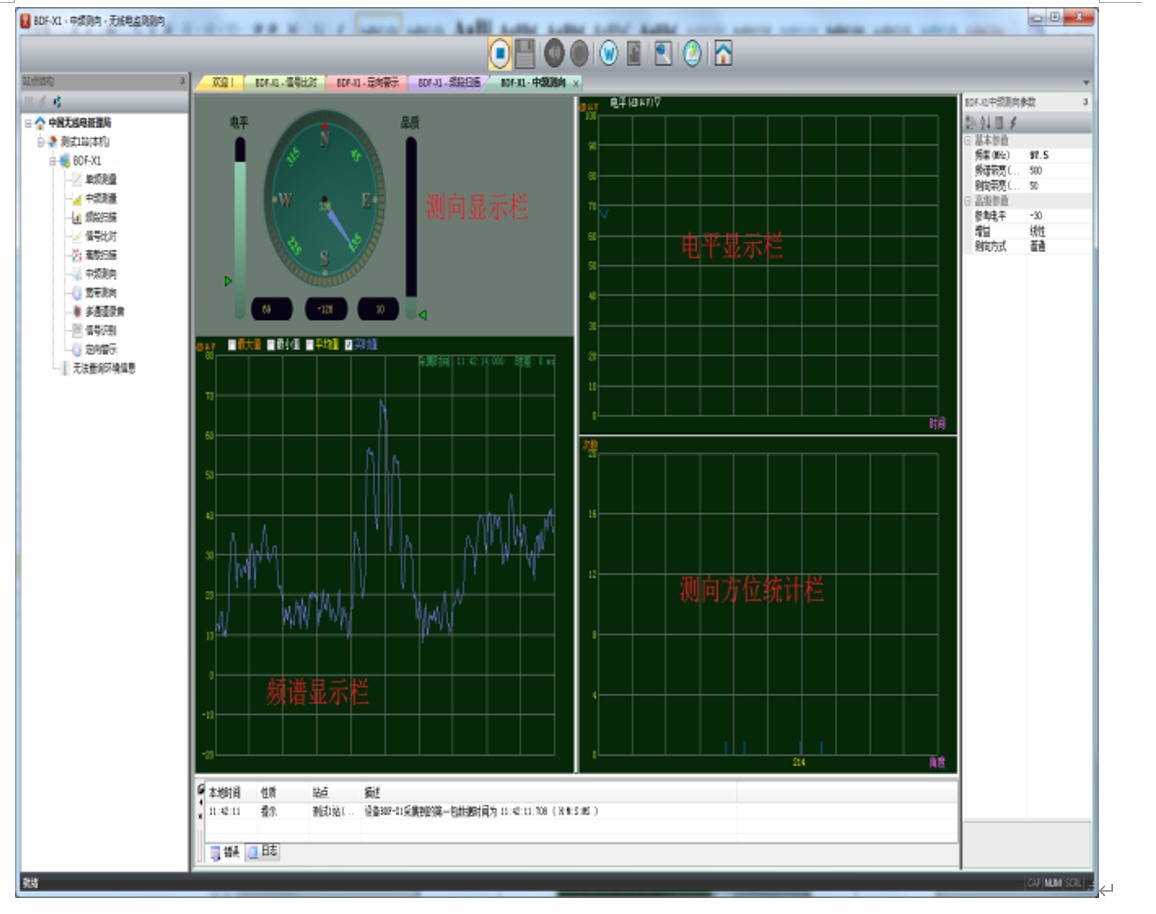Click the floppy disk save icon
The height and width of the screenshot is (914, 1156).
525,53
